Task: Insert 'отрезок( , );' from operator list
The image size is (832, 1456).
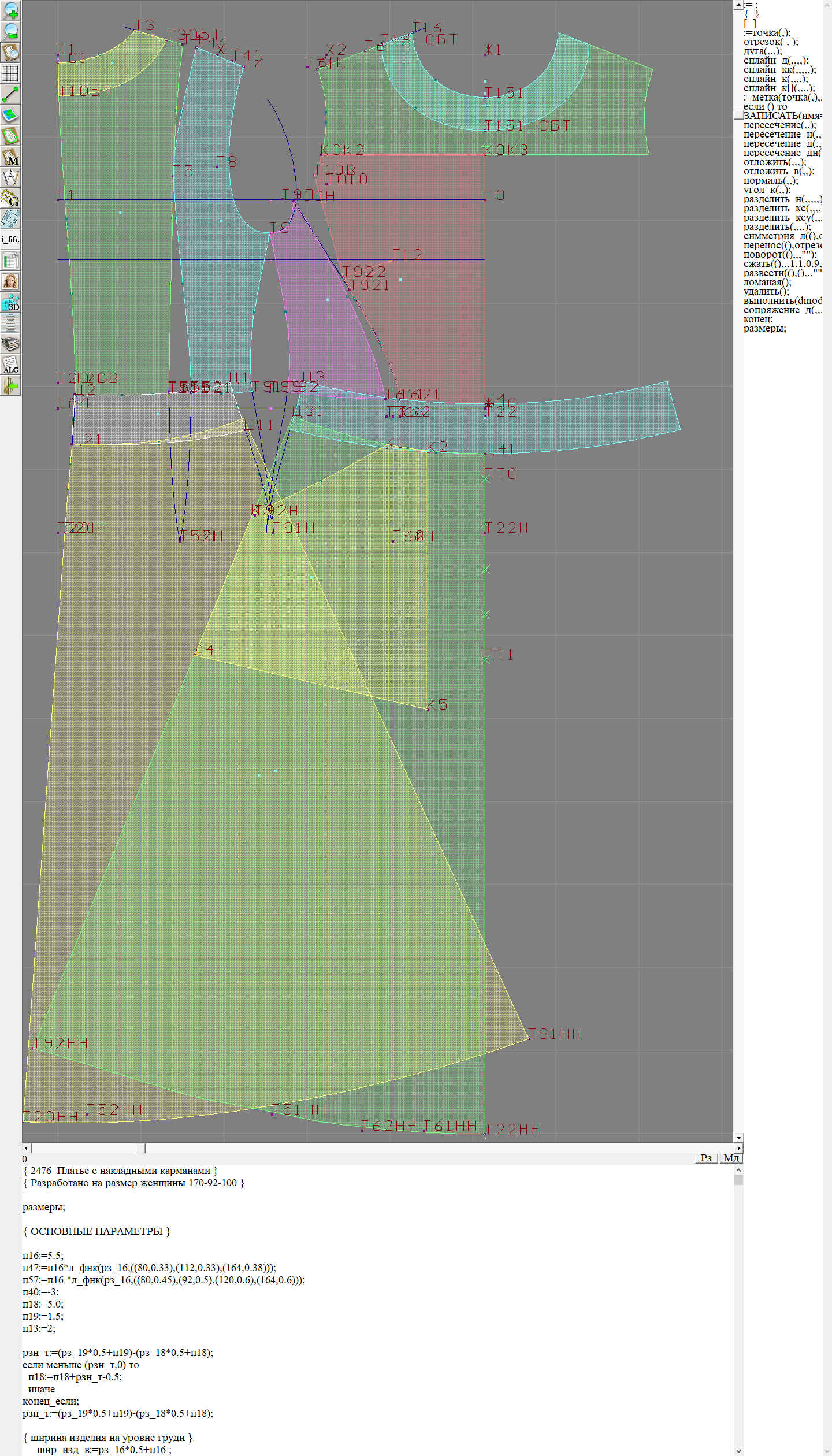Action: 771,42
